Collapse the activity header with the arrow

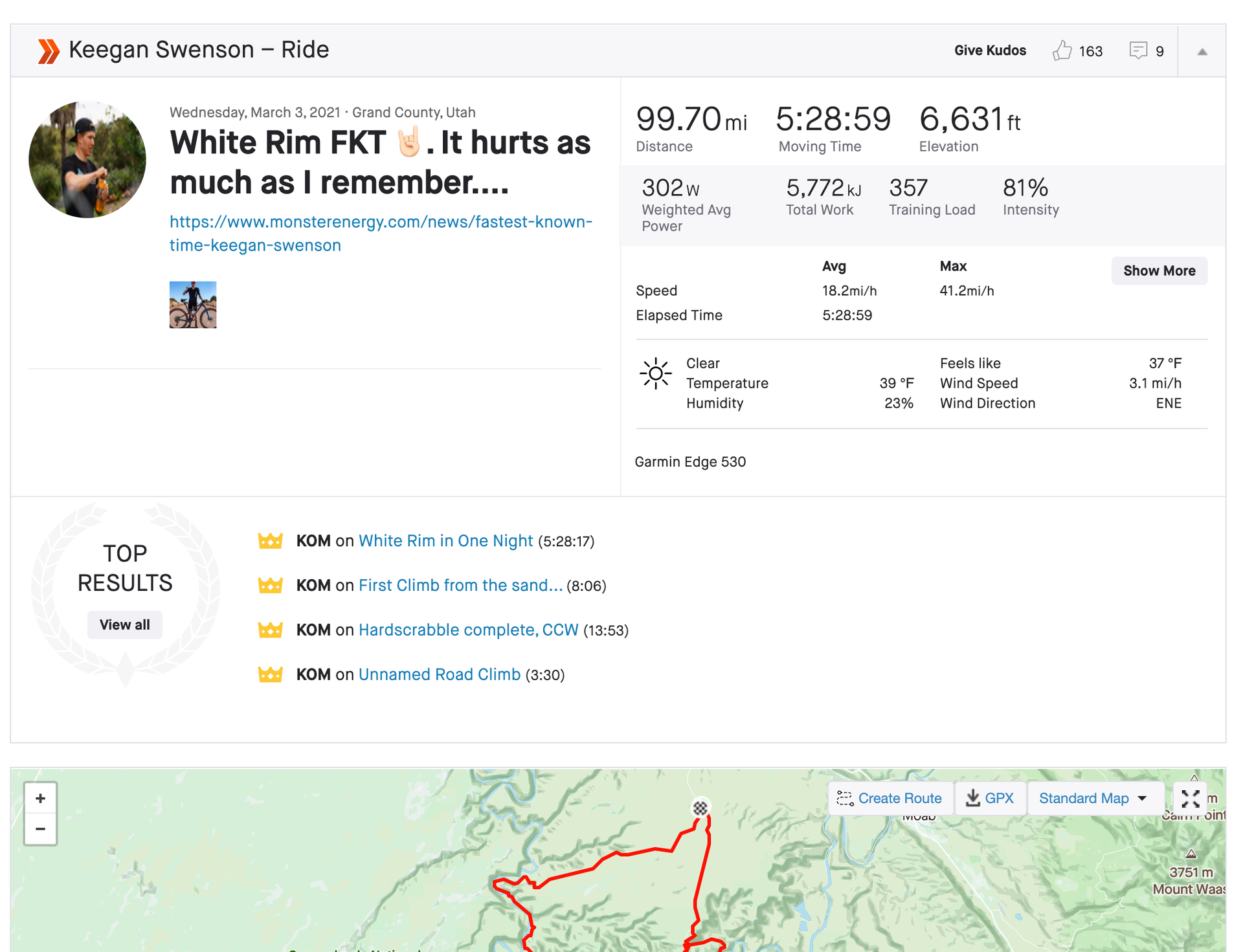(x=1202, y=52)
